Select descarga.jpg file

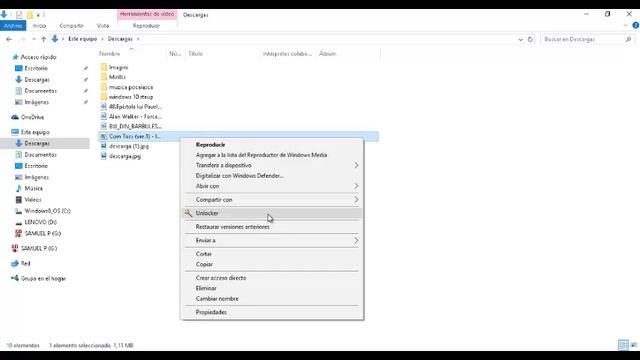pyautogui.click(x=124, y=156)
